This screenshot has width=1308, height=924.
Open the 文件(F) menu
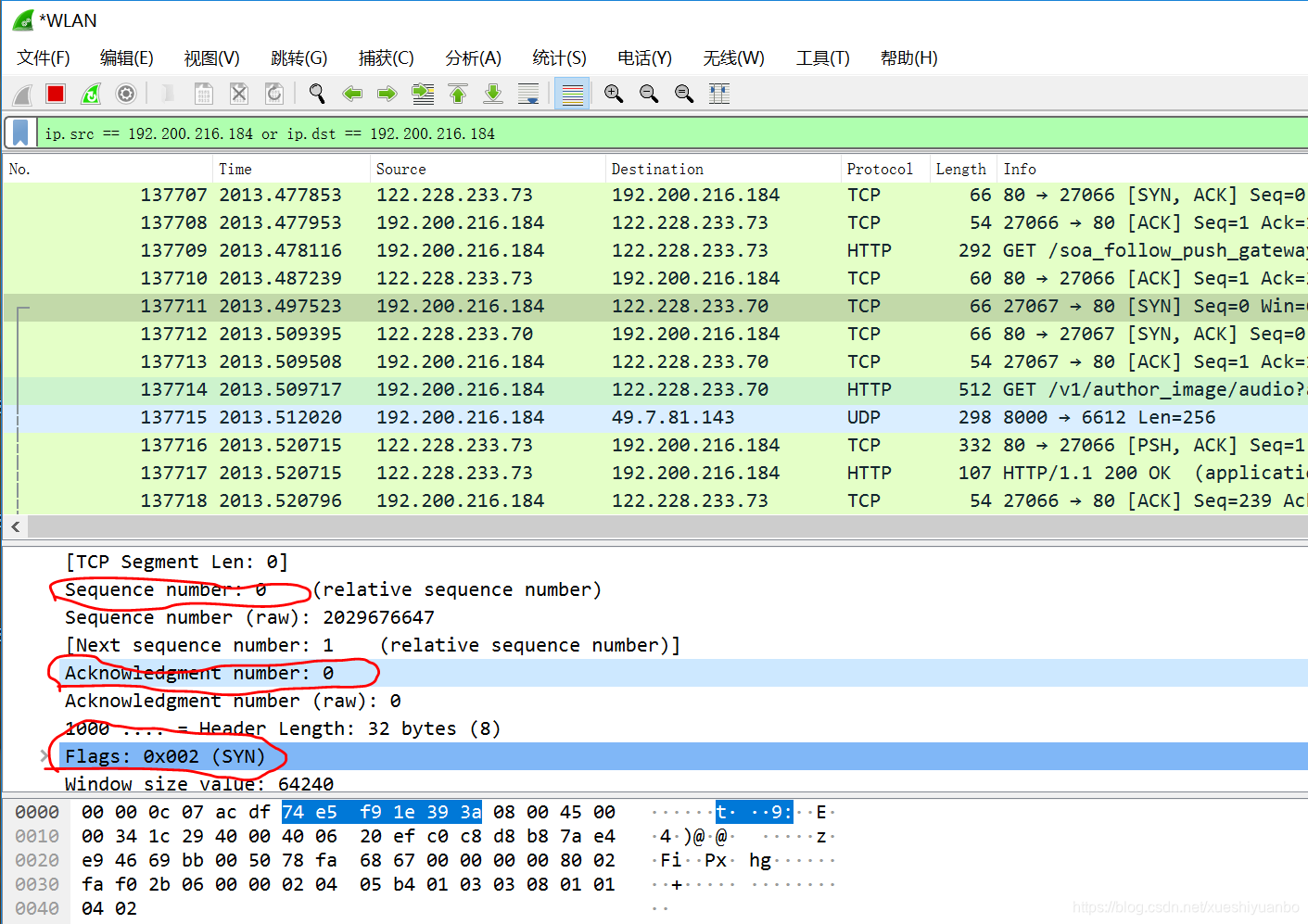[x=44, y=58]
